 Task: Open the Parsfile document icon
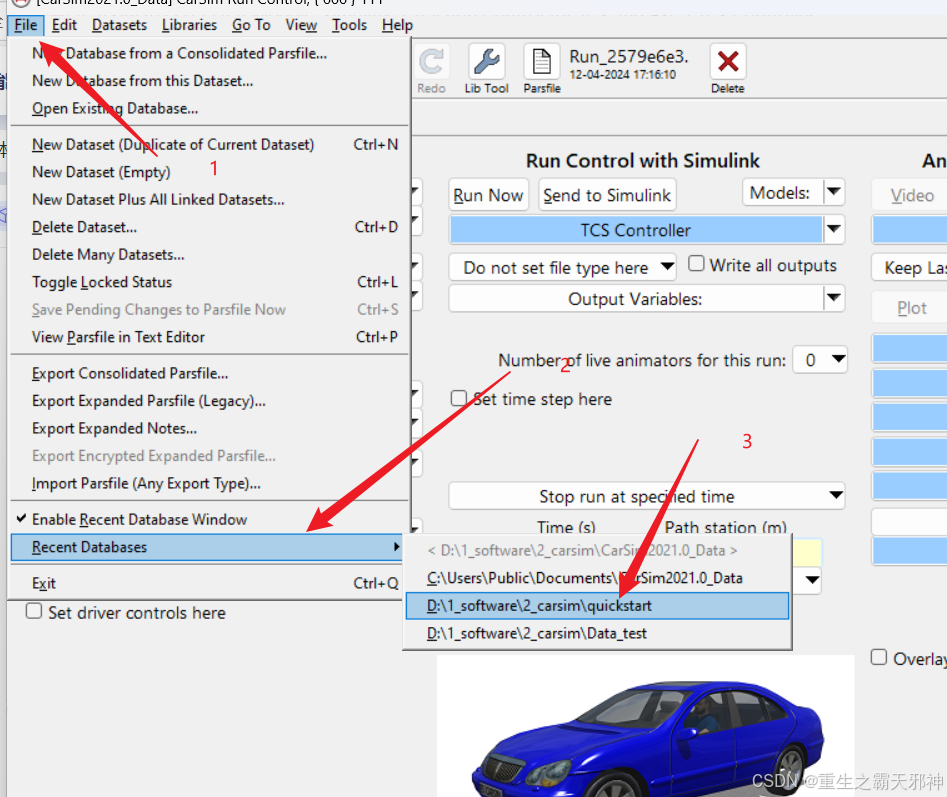[x=541, y=62]
